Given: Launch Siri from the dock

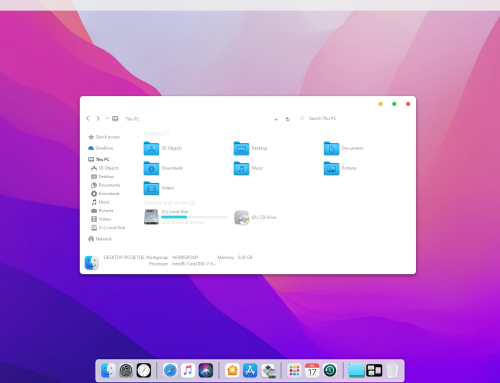Looking at the screenshot, I should 206,370.
